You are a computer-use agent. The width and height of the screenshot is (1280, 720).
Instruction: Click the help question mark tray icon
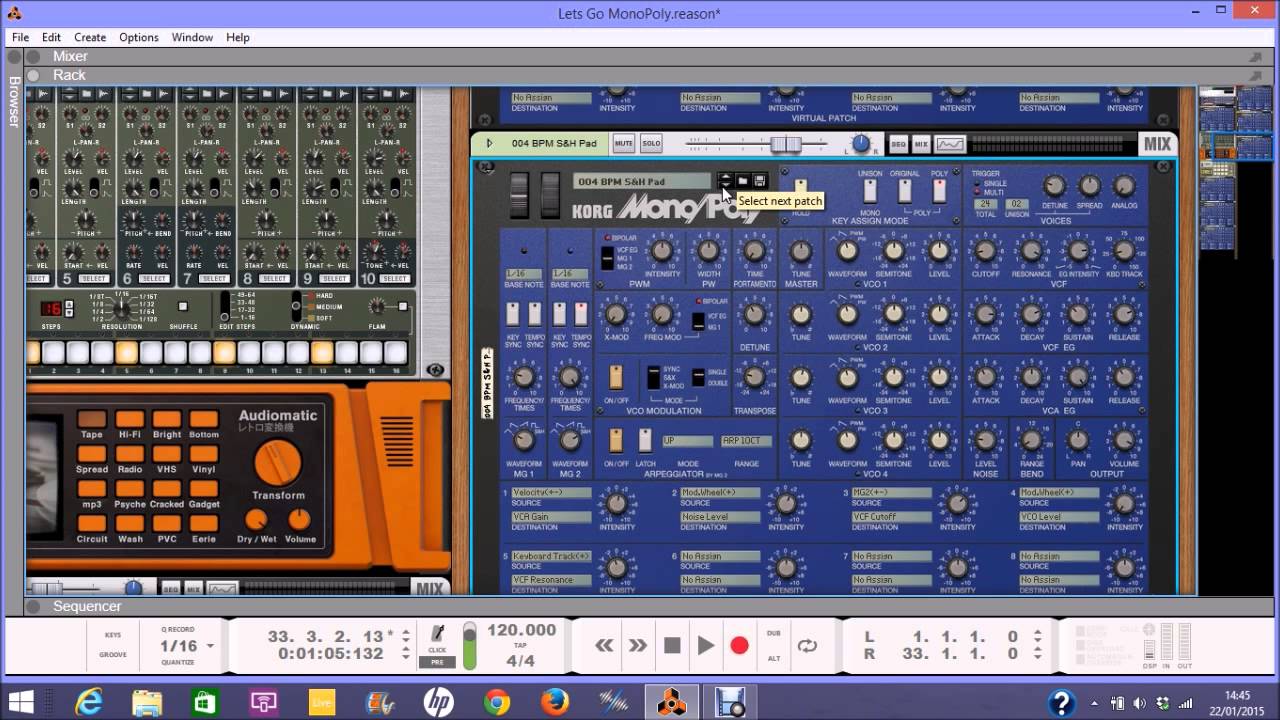[1061, 702]
